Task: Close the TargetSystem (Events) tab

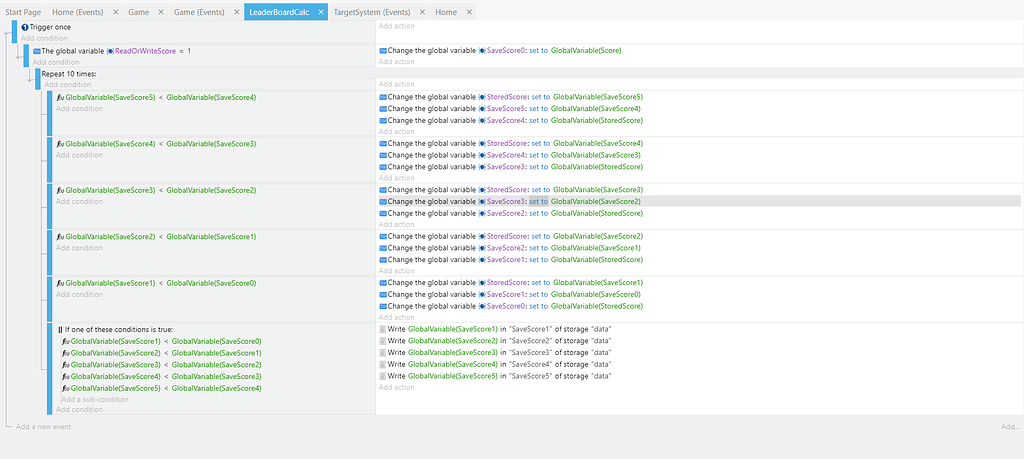Action: [422, 12]
